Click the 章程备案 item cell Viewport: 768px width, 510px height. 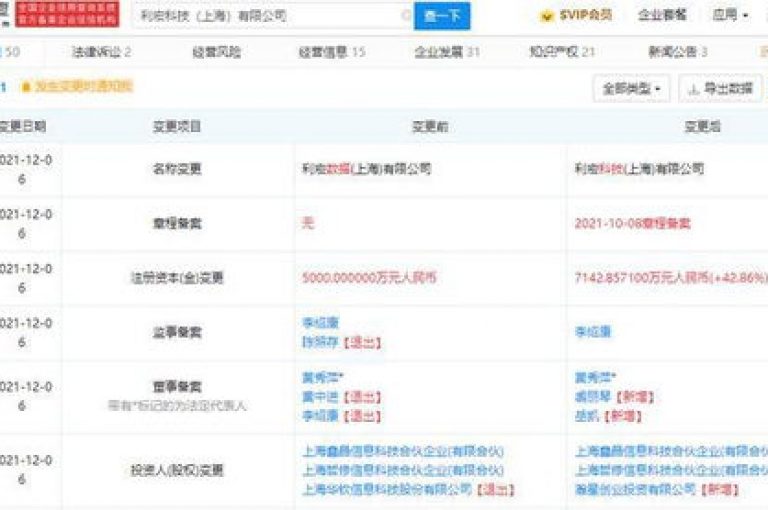pos(177,224)
